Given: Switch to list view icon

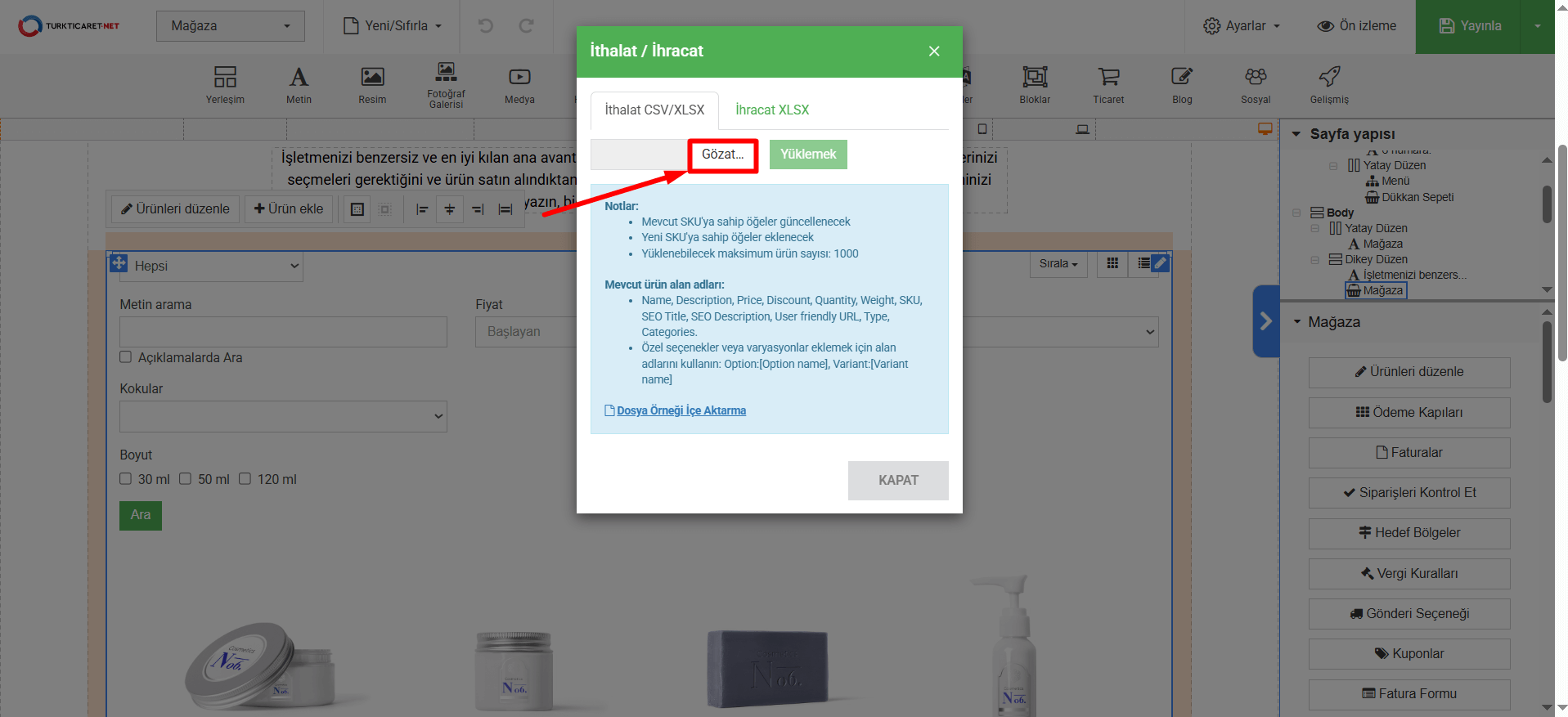Looking at the screenshot, I should (1143, 263).
